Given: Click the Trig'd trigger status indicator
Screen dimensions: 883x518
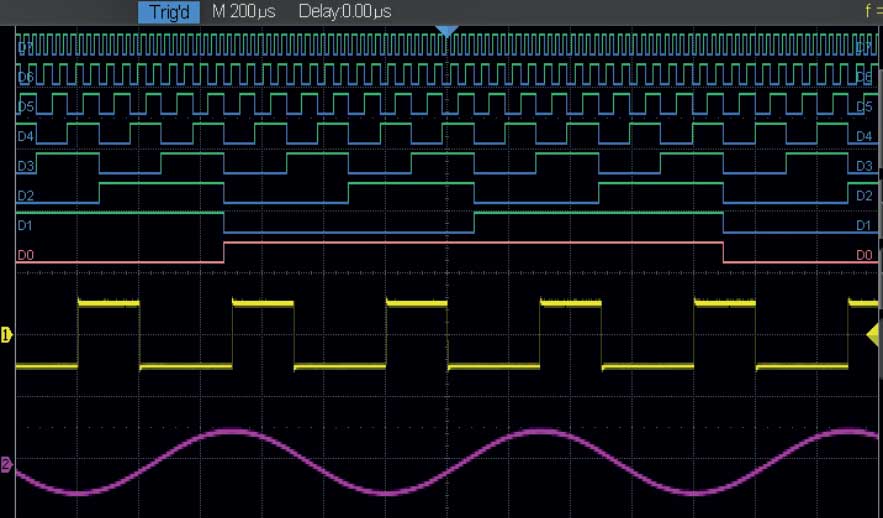Looking at the screenshot, I should (x=167, y=12).
